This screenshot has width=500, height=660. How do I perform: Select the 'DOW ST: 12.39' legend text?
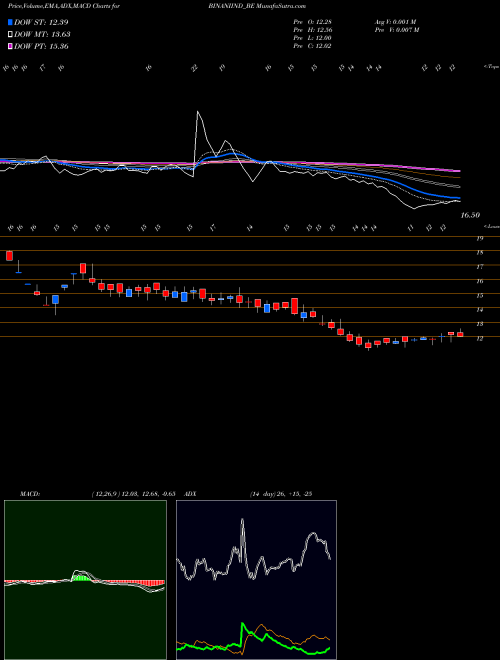[41, 22]
